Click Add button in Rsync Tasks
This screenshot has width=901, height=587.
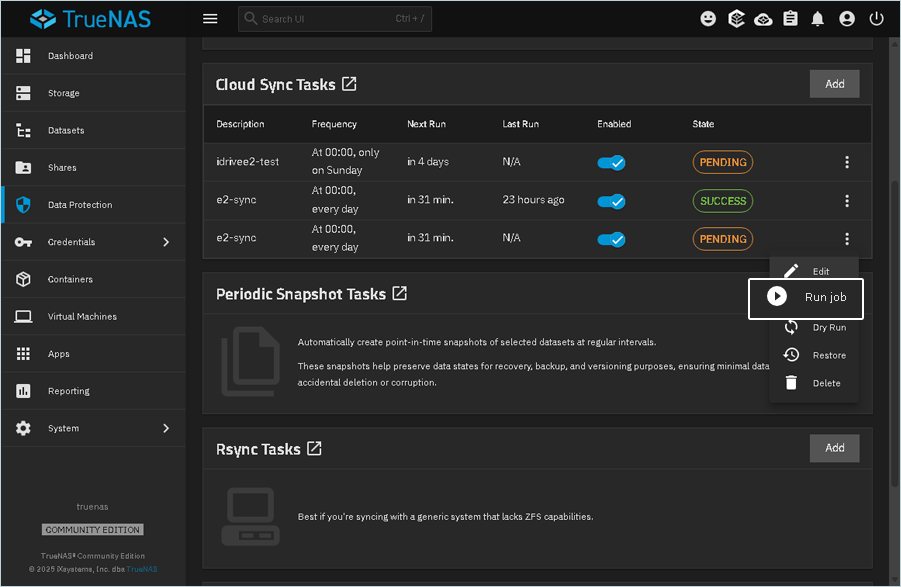(x=834, y=448)
